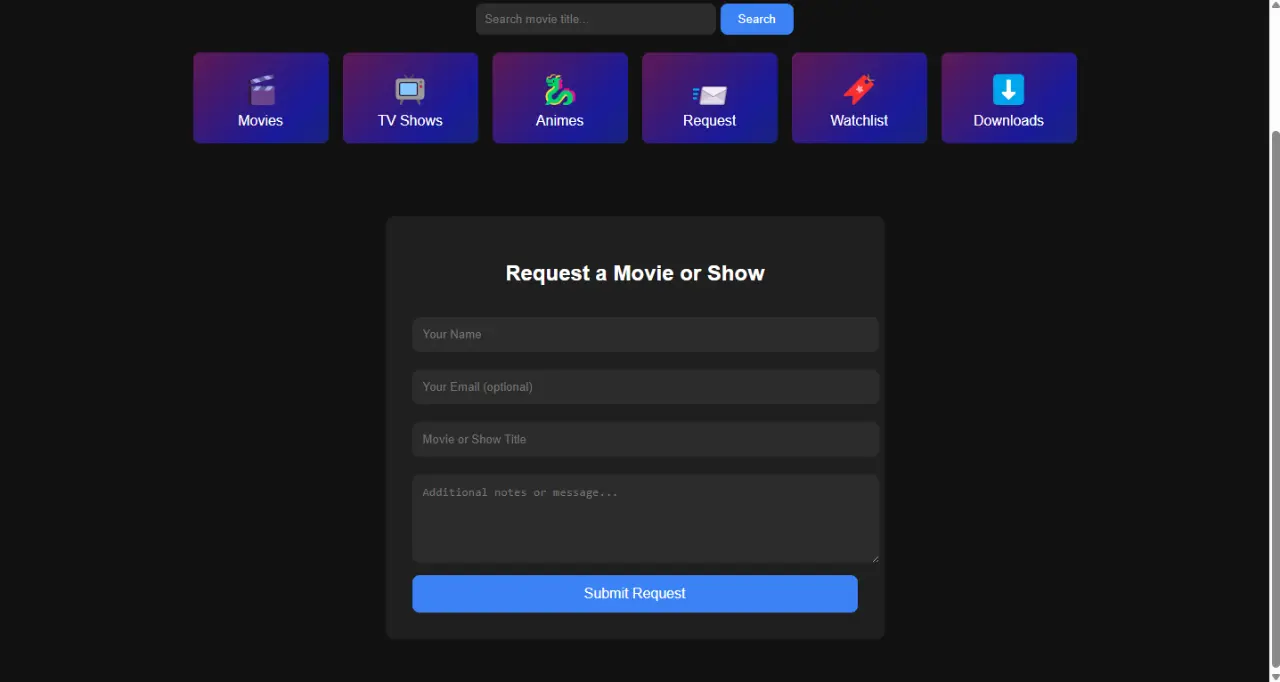Click the TV Shows television icon
The width and height of the screenshot is (1280, 682).
(x=410, y=90)
